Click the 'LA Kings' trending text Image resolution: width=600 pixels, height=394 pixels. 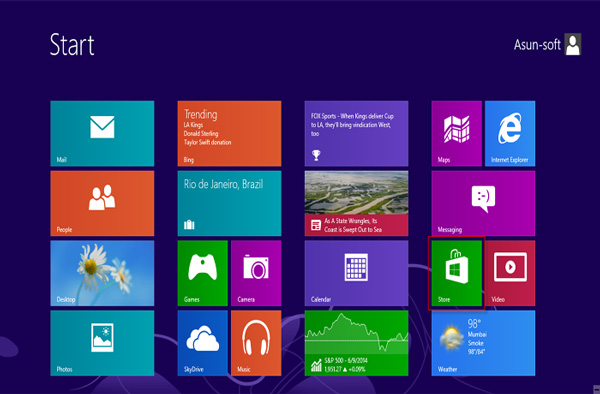click(193, 125)
